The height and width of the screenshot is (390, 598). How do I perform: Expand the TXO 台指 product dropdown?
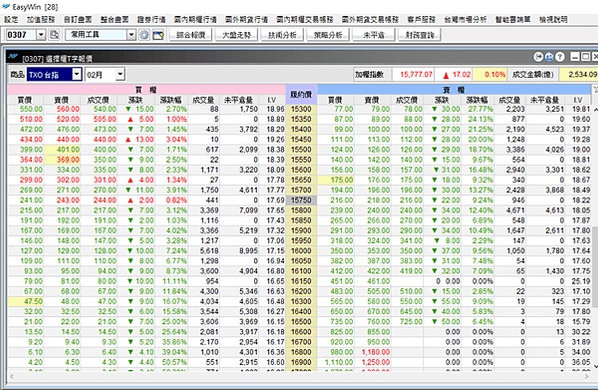[x=77, y=74]
